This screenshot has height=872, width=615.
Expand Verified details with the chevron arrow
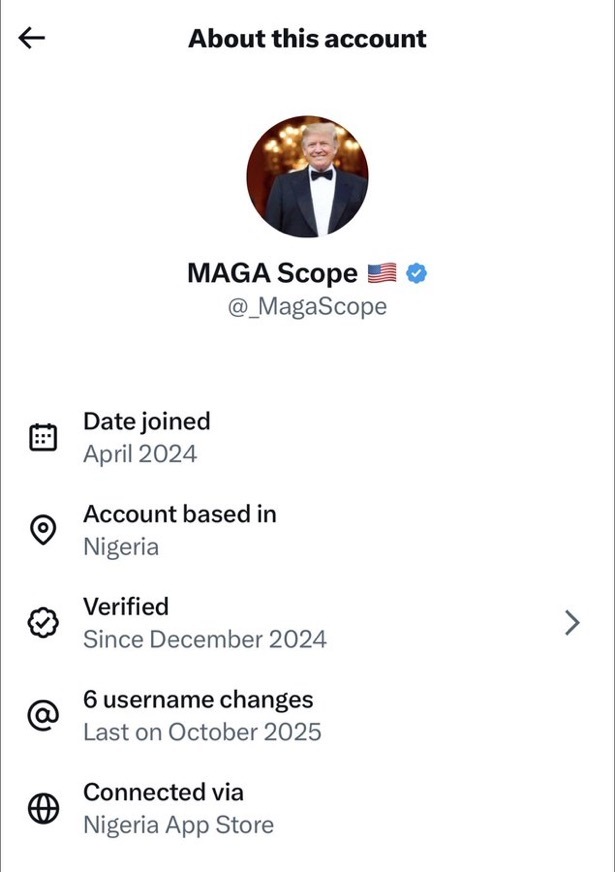click(572, 623)
